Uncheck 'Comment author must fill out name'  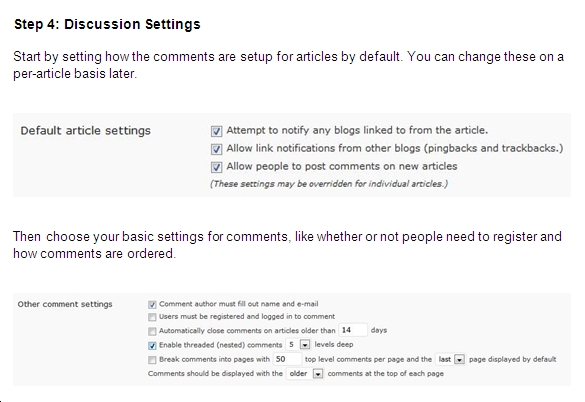click(152, 305)
